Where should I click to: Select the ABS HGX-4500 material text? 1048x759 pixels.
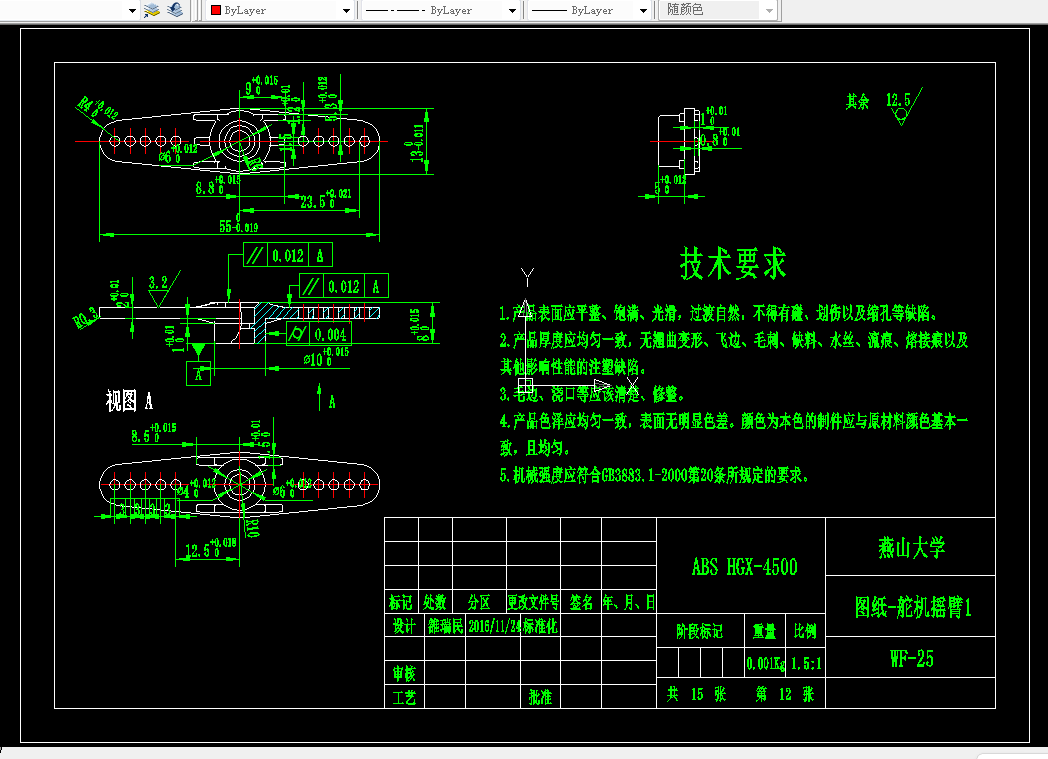coord(745,567)
